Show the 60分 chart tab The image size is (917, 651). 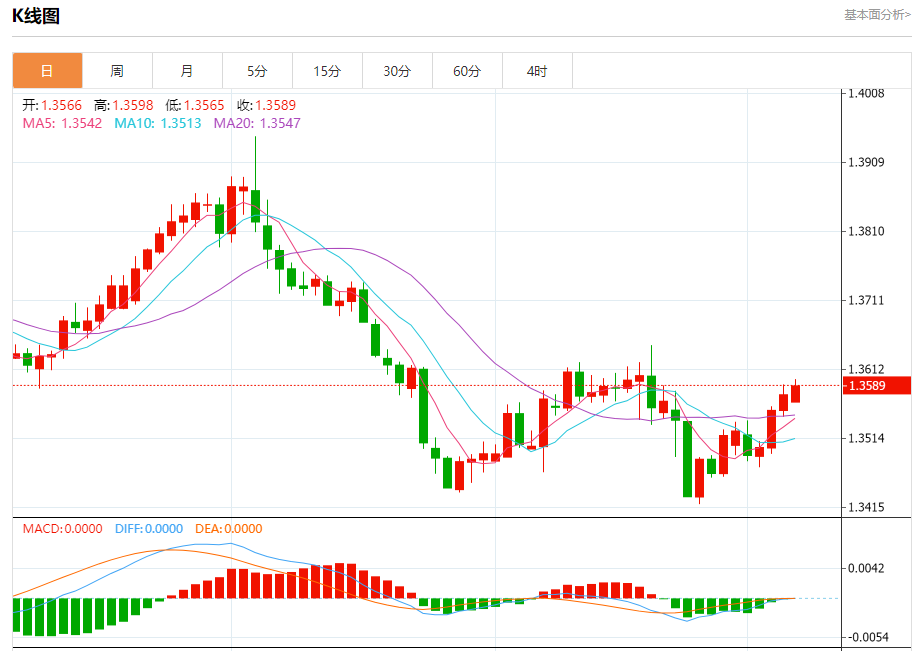point(467,71)
